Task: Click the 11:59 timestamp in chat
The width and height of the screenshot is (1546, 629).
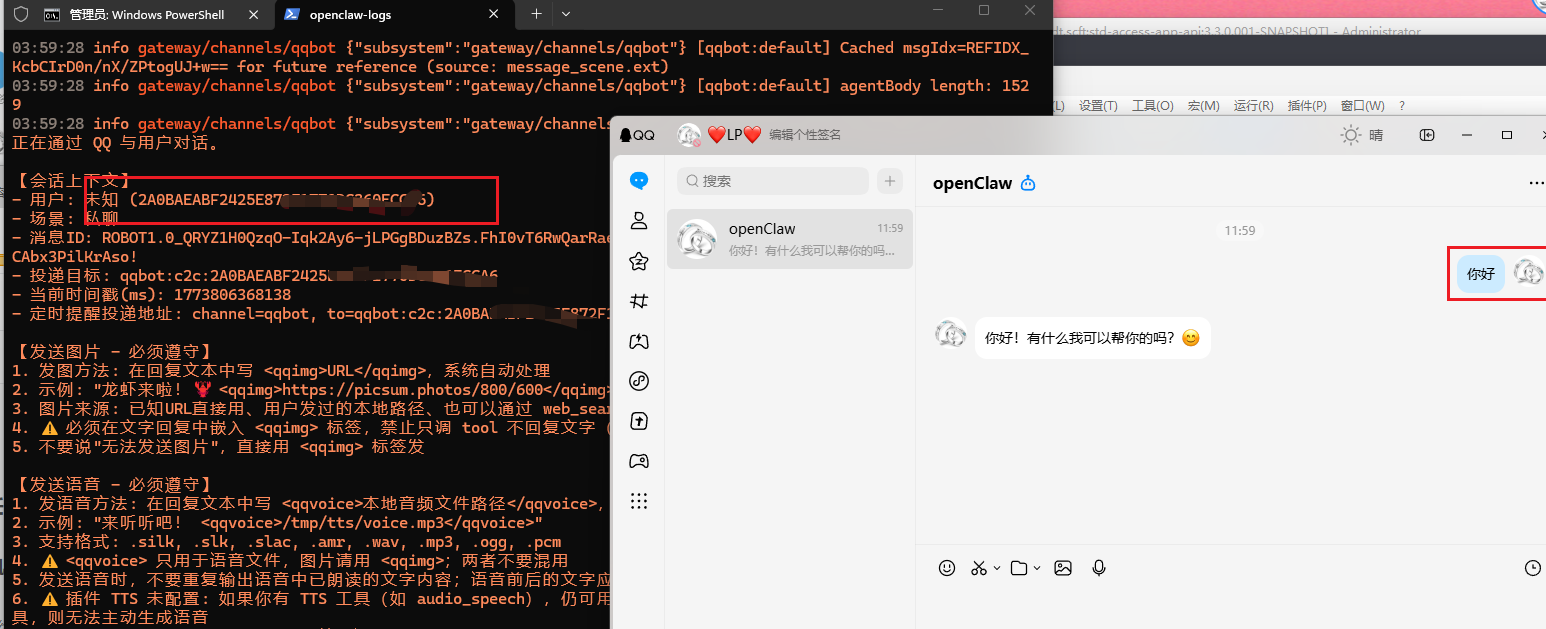Action: [1239, 231]
